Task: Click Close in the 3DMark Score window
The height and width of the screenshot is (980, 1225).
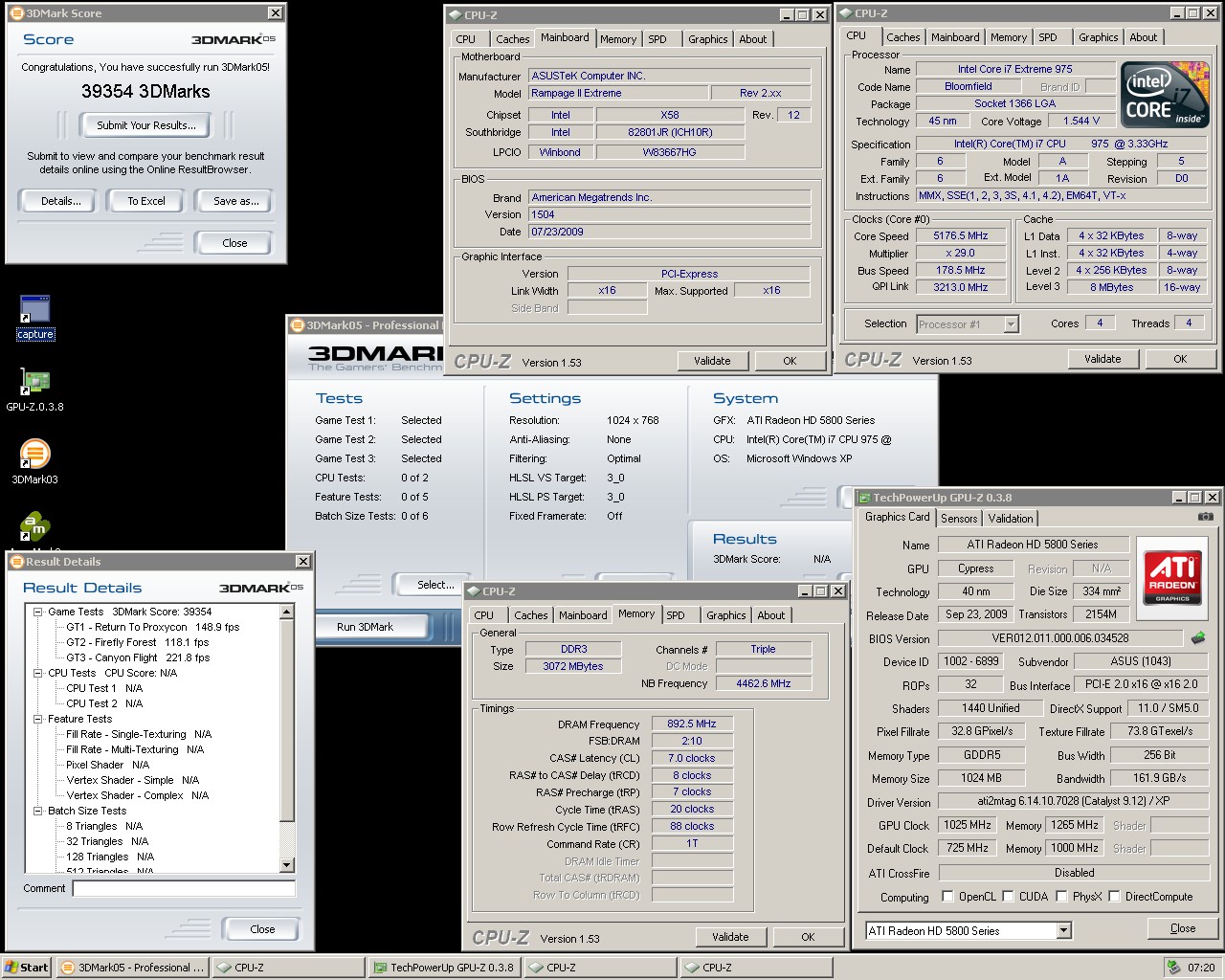Action: coord(234,243)
